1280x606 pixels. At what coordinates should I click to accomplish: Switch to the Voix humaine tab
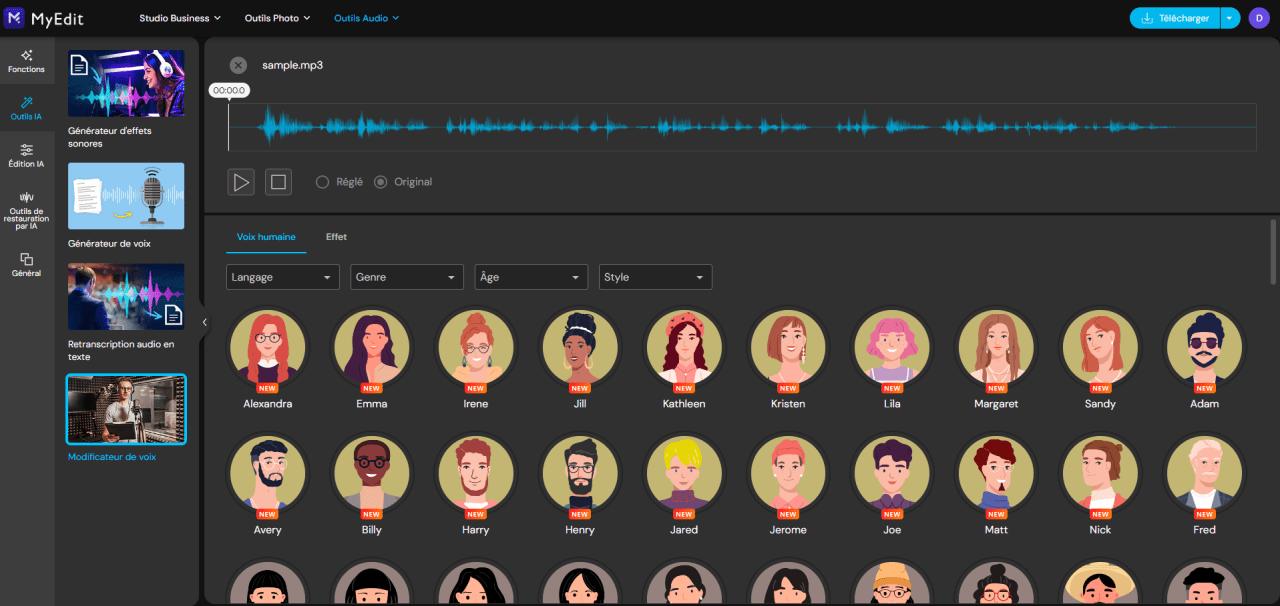point(266,237)
